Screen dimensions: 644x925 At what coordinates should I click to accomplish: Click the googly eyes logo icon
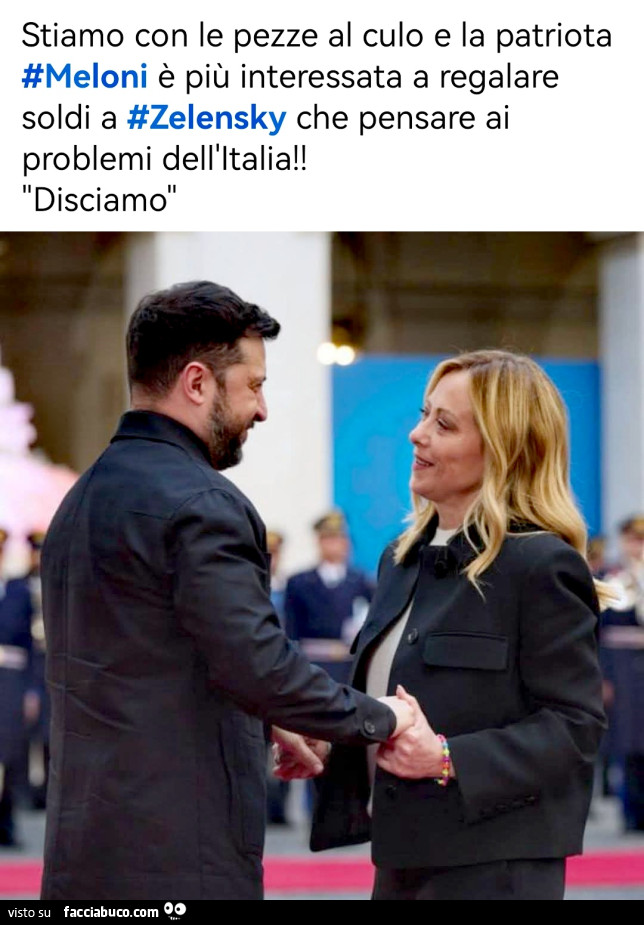(x=175, y=911)
